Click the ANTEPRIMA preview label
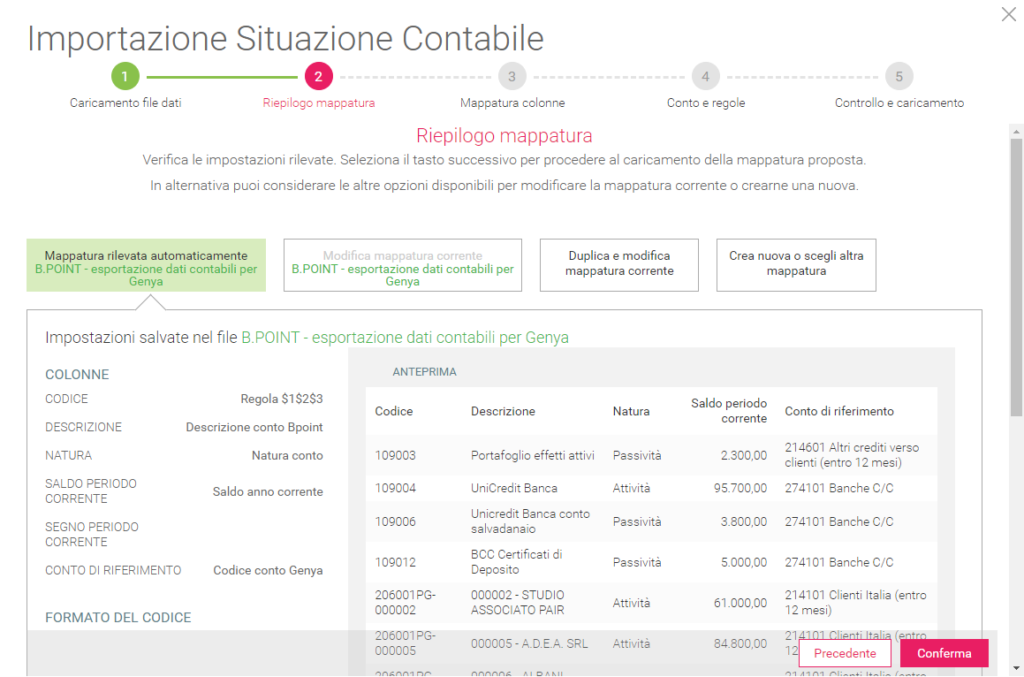1024x677 pixels. [424, 372]
